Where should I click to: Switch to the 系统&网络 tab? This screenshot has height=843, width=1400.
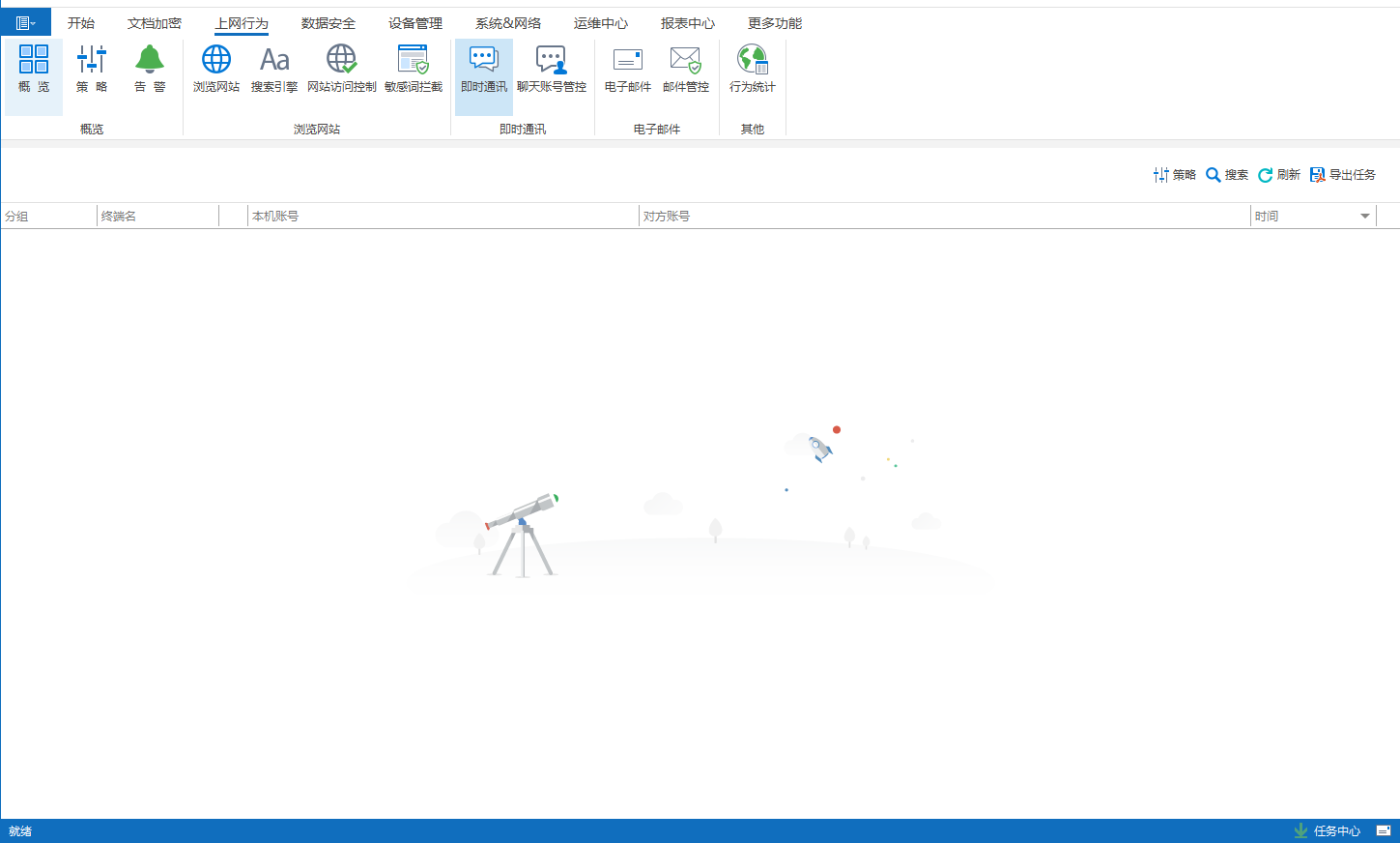tap(508, 23)
